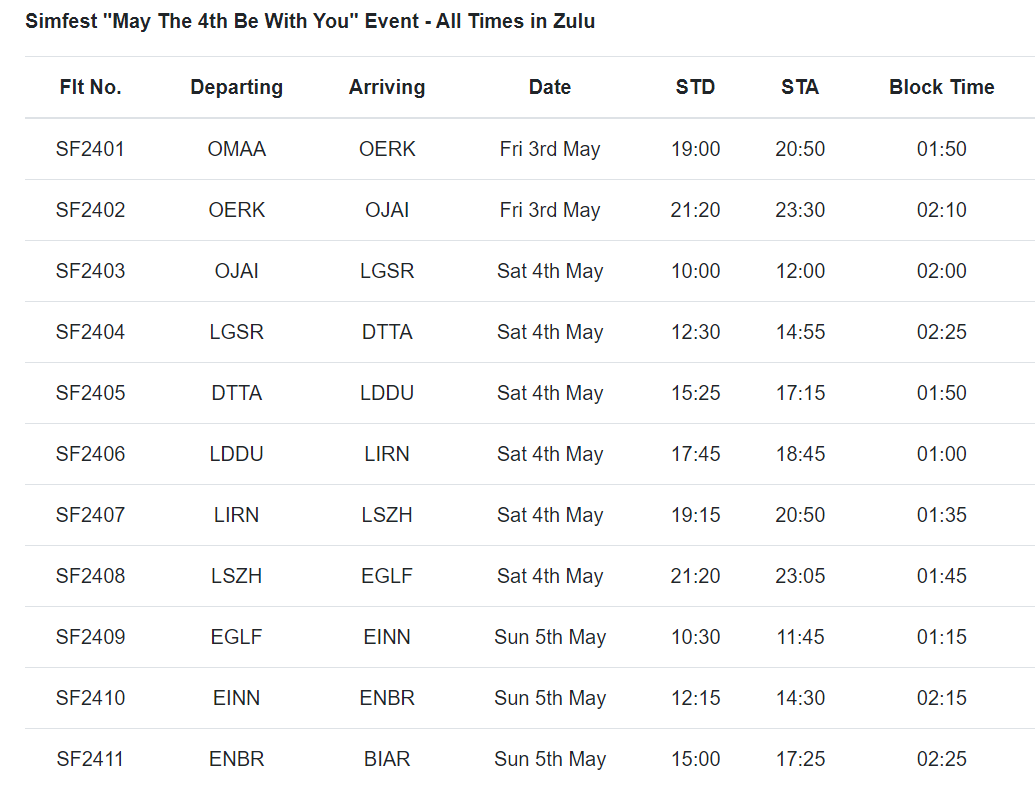This screenshot has width=1035, height=808.
Task: Click the Simfest event title heading
Action: tap(310, 21)
